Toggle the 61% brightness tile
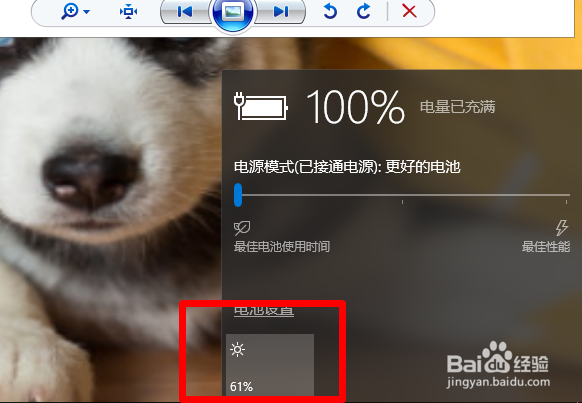582x403 pixels. pos(270,365)
